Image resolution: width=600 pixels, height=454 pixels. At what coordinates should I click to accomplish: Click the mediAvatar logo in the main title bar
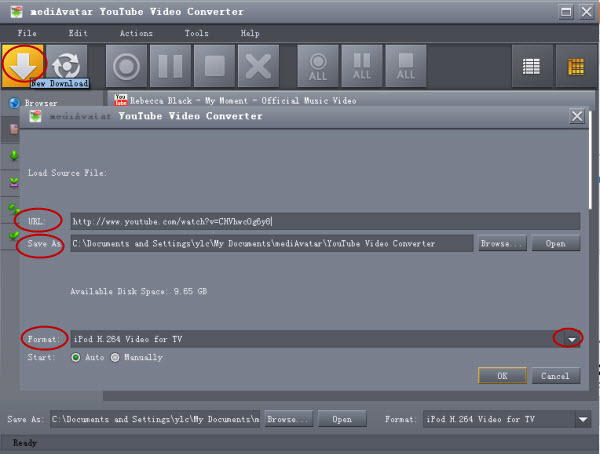click(16, 11)
